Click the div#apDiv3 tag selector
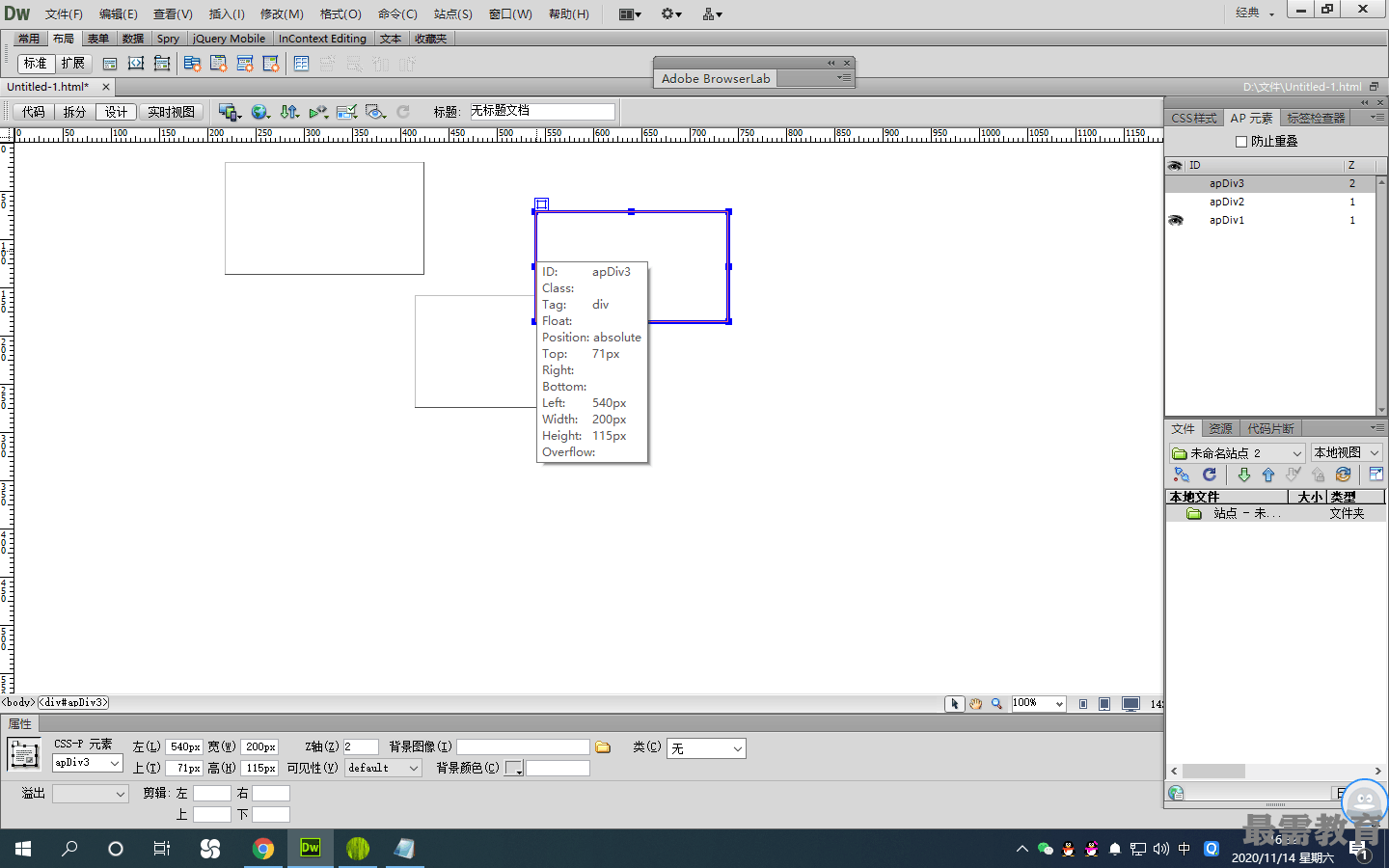Image resolution: width=1389 pixels, height=868 pixels. click(x=74, y=703)
